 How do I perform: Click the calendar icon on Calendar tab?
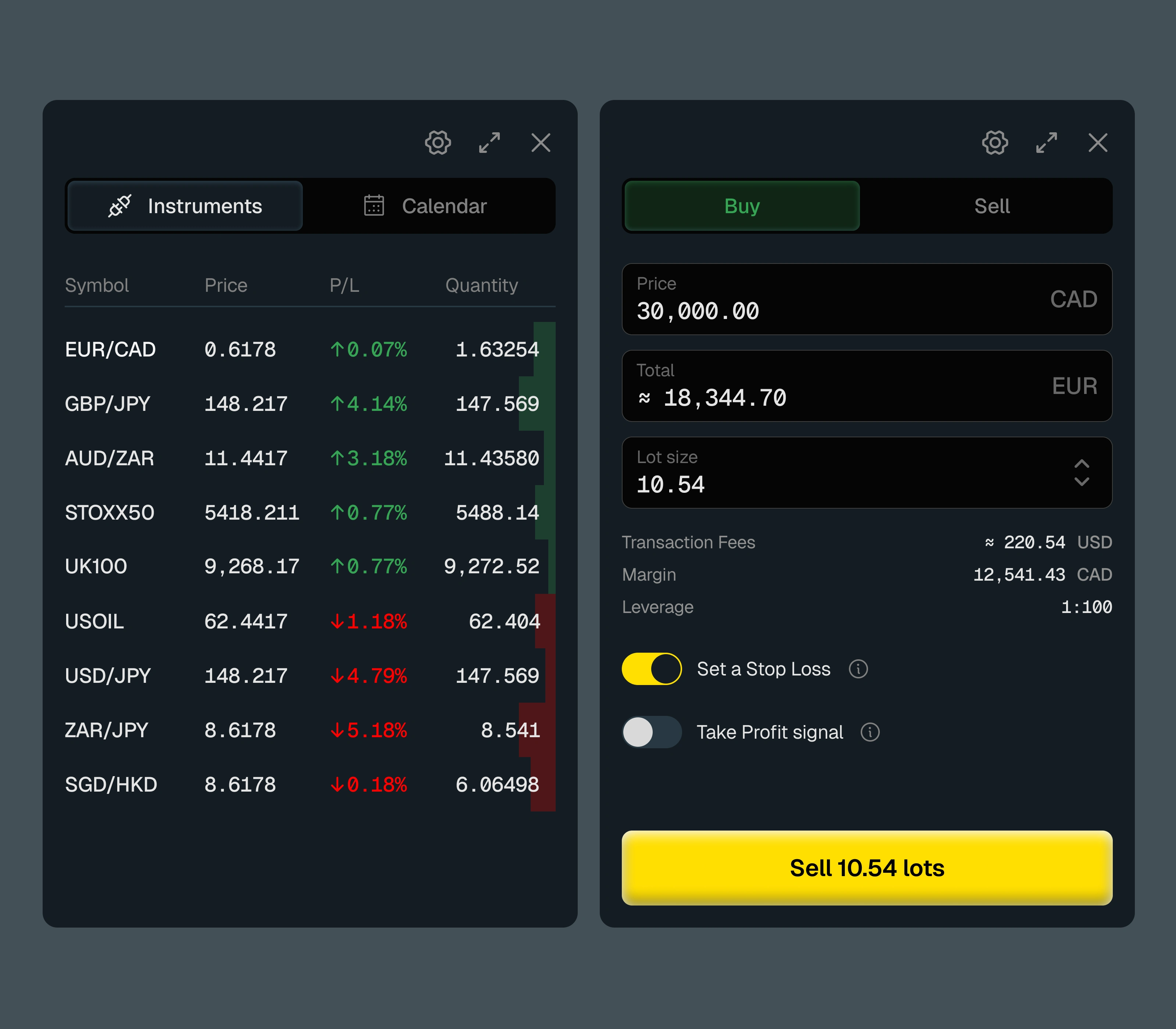click(374, 205)
